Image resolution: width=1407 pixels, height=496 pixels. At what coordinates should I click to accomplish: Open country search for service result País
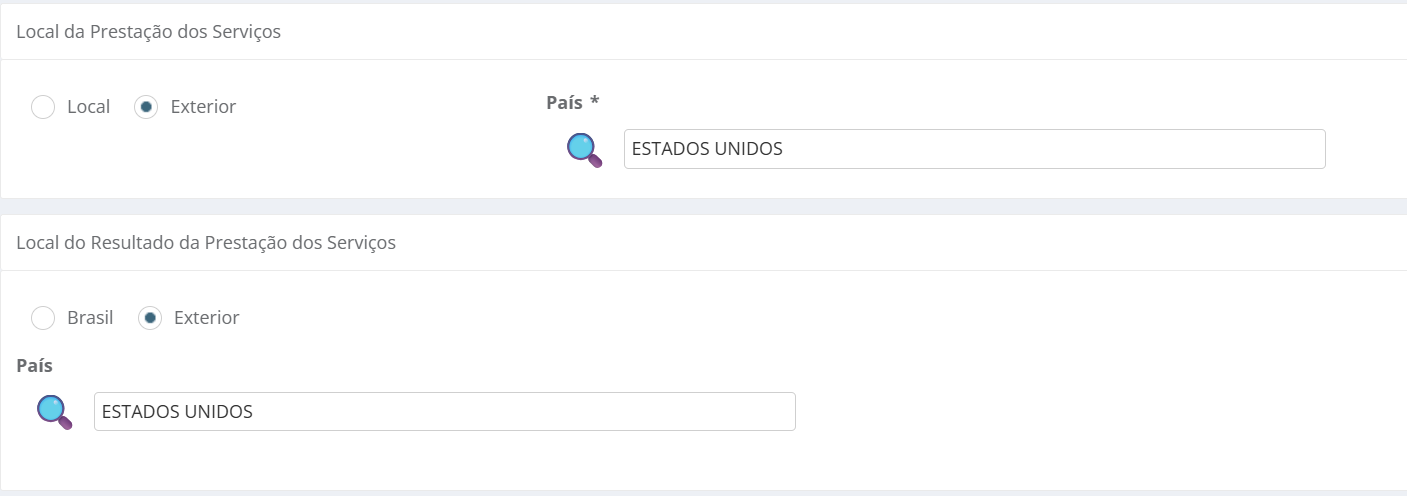click(x=54, y=412)
